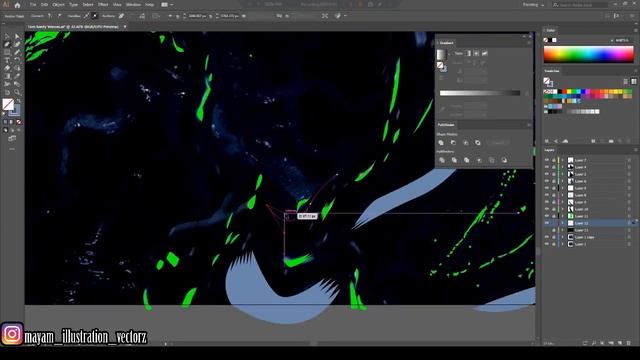The height and width of the screenshot is (360, 640).
Task: Hide the selected Layer 12 eye icon
Action: click(x=547, y=223)
